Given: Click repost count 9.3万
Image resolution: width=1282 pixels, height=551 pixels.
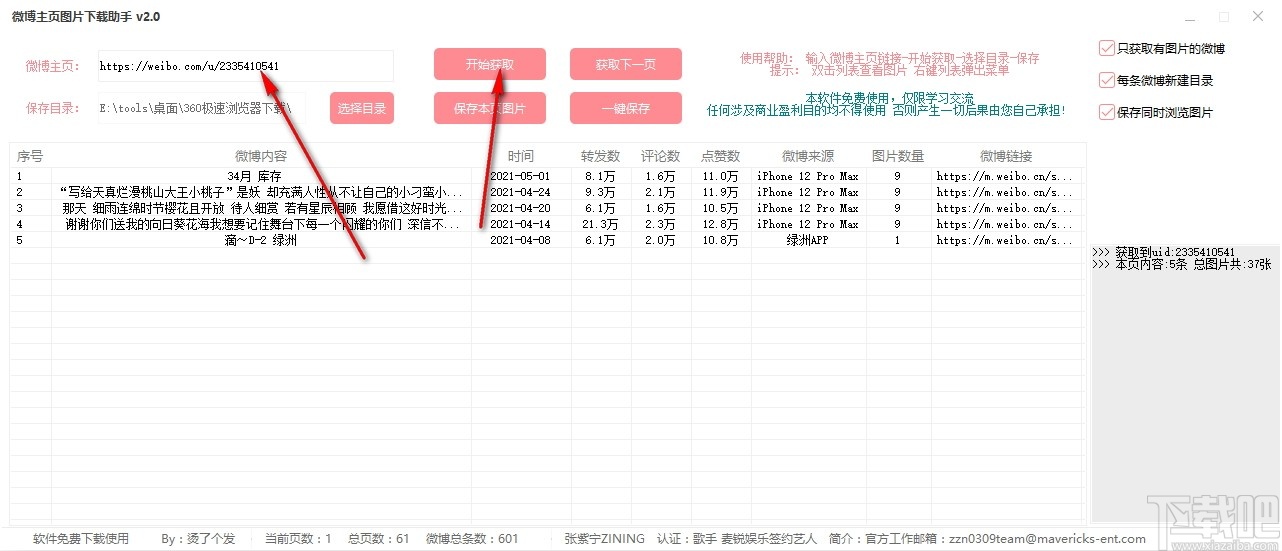Looking at the screenshot, I should coord(601,192).
